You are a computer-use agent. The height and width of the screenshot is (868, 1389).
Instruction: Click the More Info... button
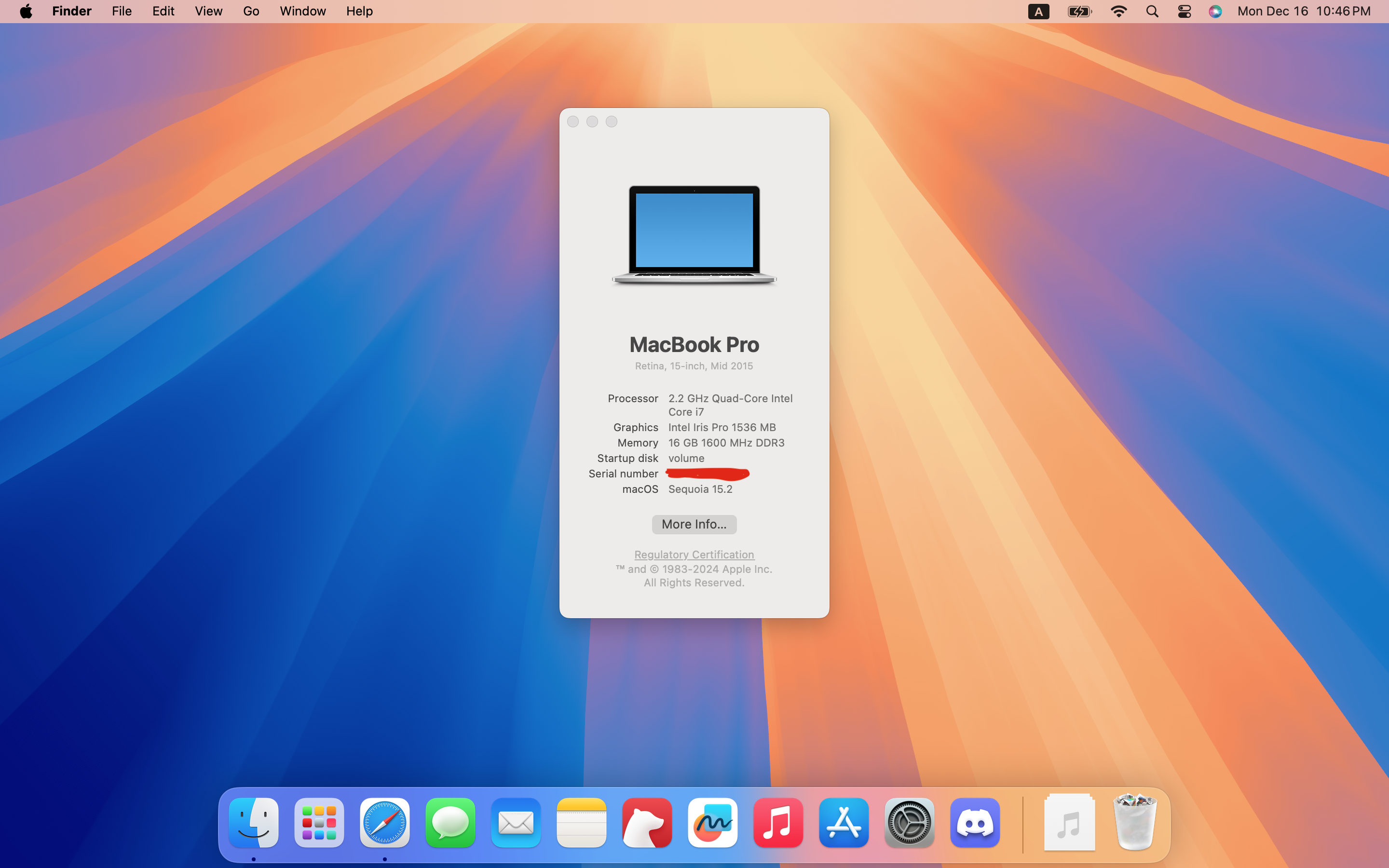coord(694,524)
